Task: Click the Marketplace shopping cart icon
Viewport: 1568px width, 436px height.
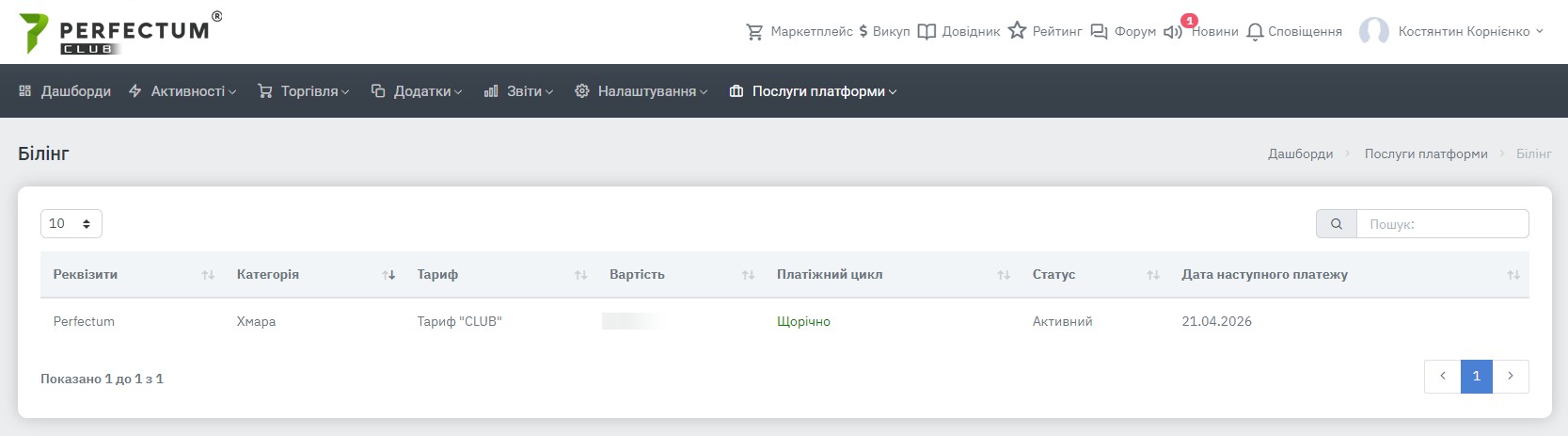Action: pyautogui.click(x=754, y=32)
